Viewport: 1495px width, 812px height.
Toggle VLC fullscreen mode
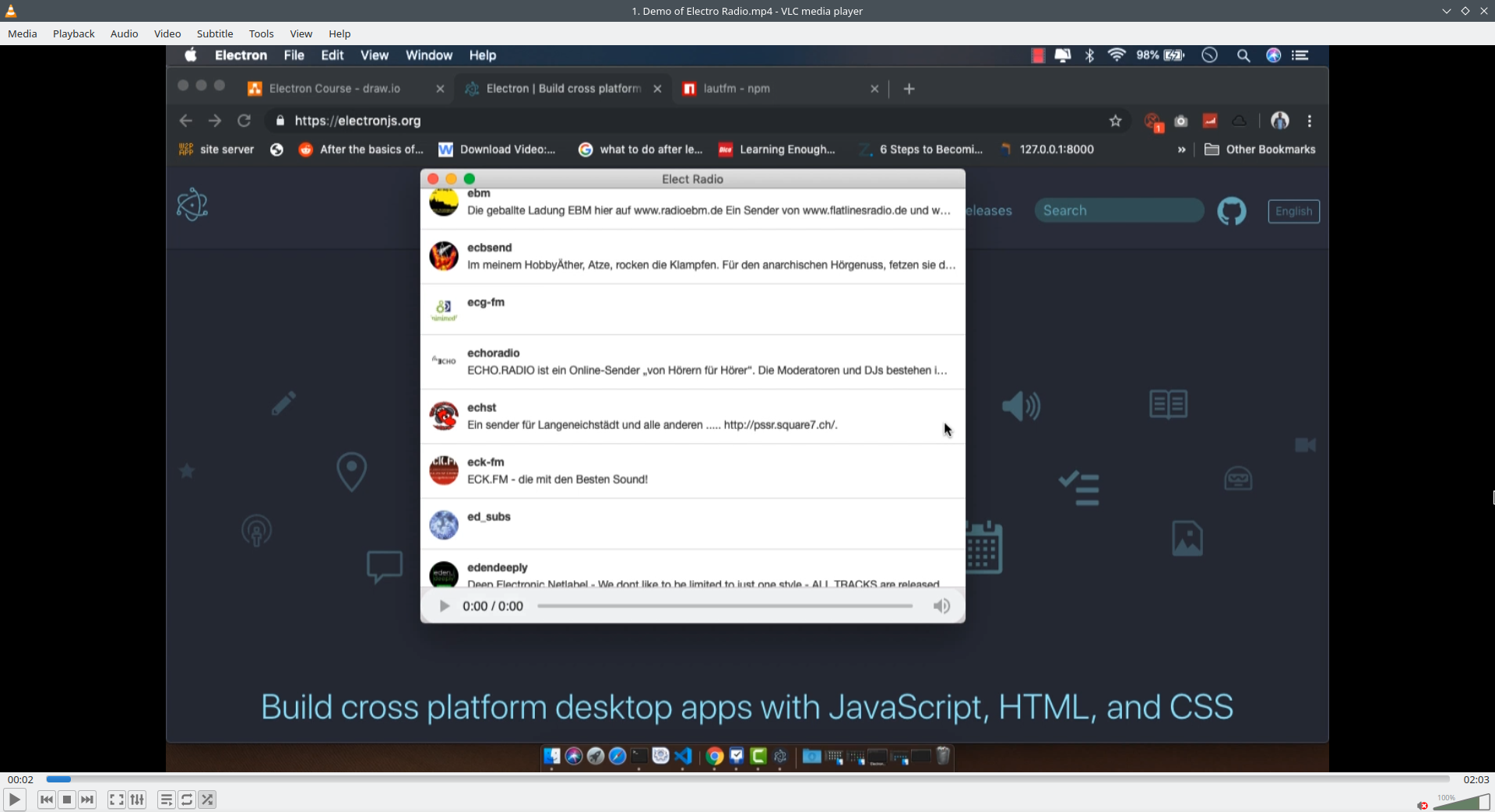click(117, 800)
